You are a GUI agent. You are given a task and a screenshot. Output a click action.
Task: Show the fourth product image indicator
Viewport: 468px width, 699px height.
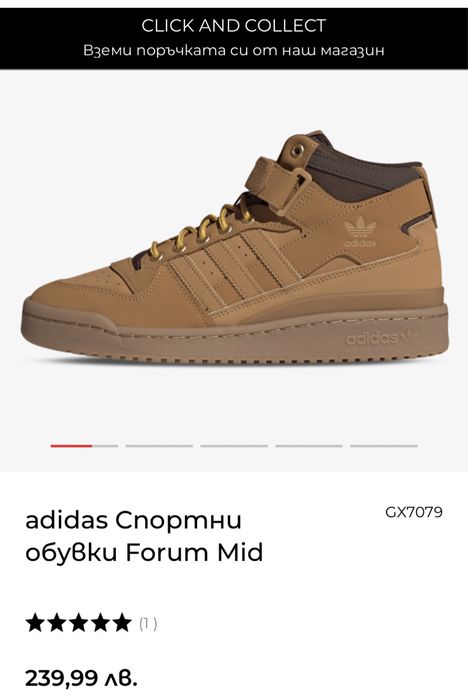tap(309, 445)
